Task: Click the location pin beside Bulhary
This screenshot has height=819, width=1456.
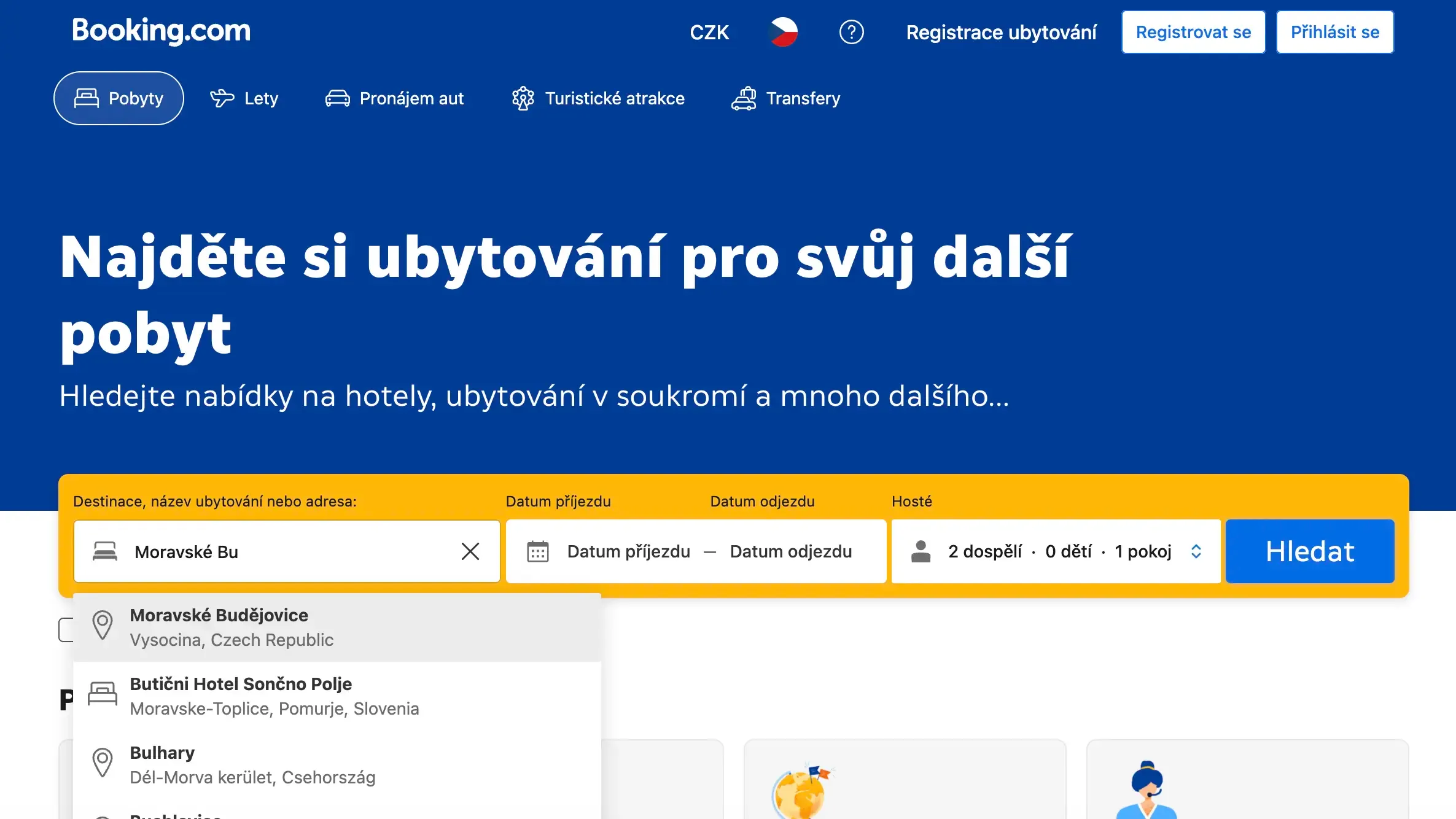Action: point(103,763)
